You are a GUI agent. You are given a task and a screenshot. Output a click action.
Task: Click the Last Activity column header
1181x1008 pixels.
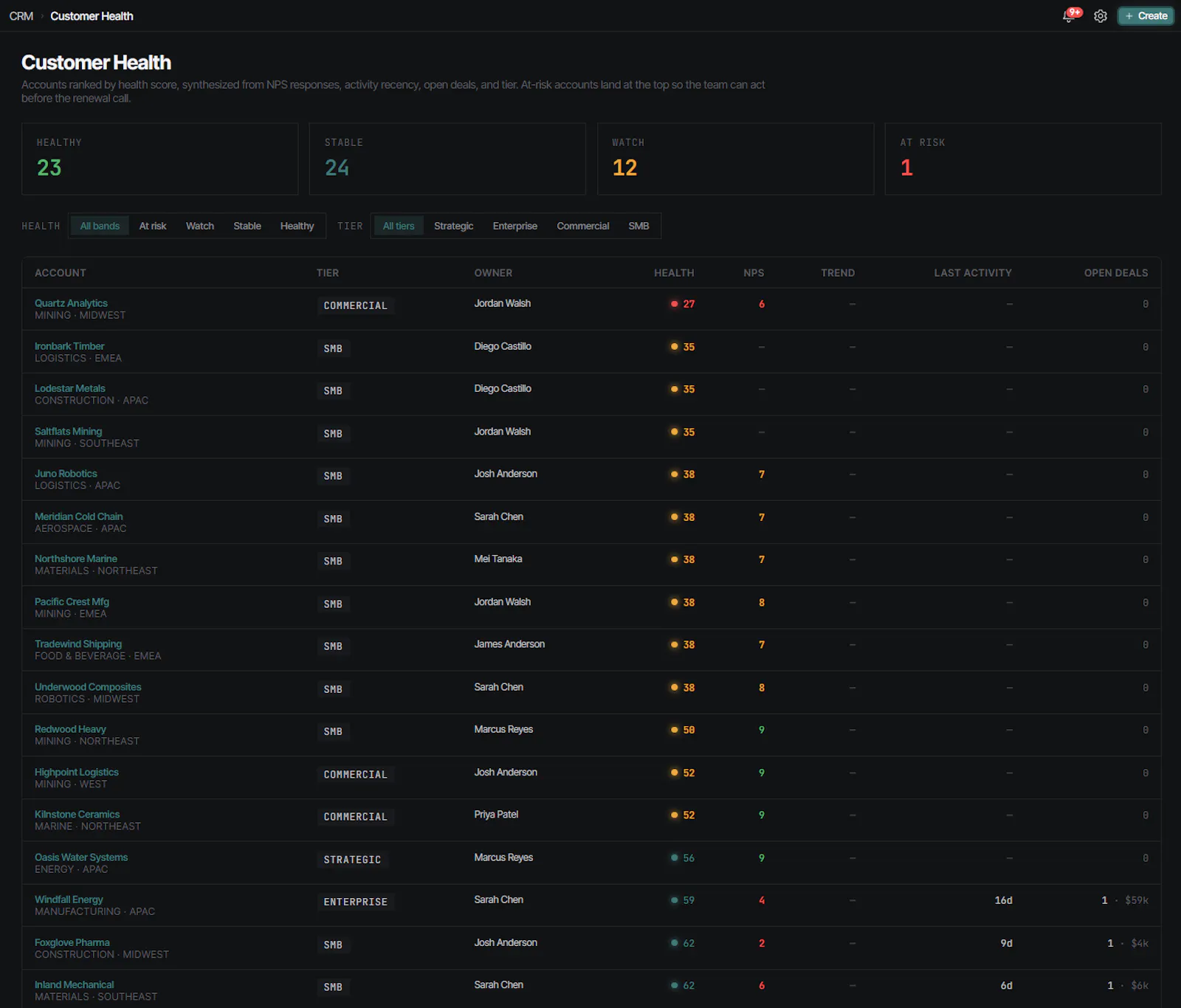tap(973, 273)
